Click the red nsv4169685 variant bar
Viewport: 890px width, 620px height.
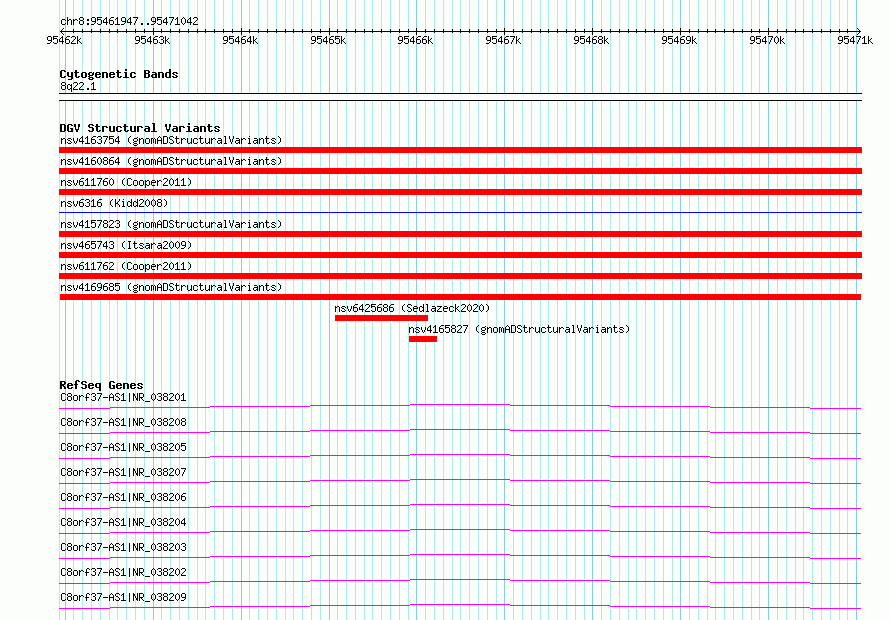[x=460, y=297]
